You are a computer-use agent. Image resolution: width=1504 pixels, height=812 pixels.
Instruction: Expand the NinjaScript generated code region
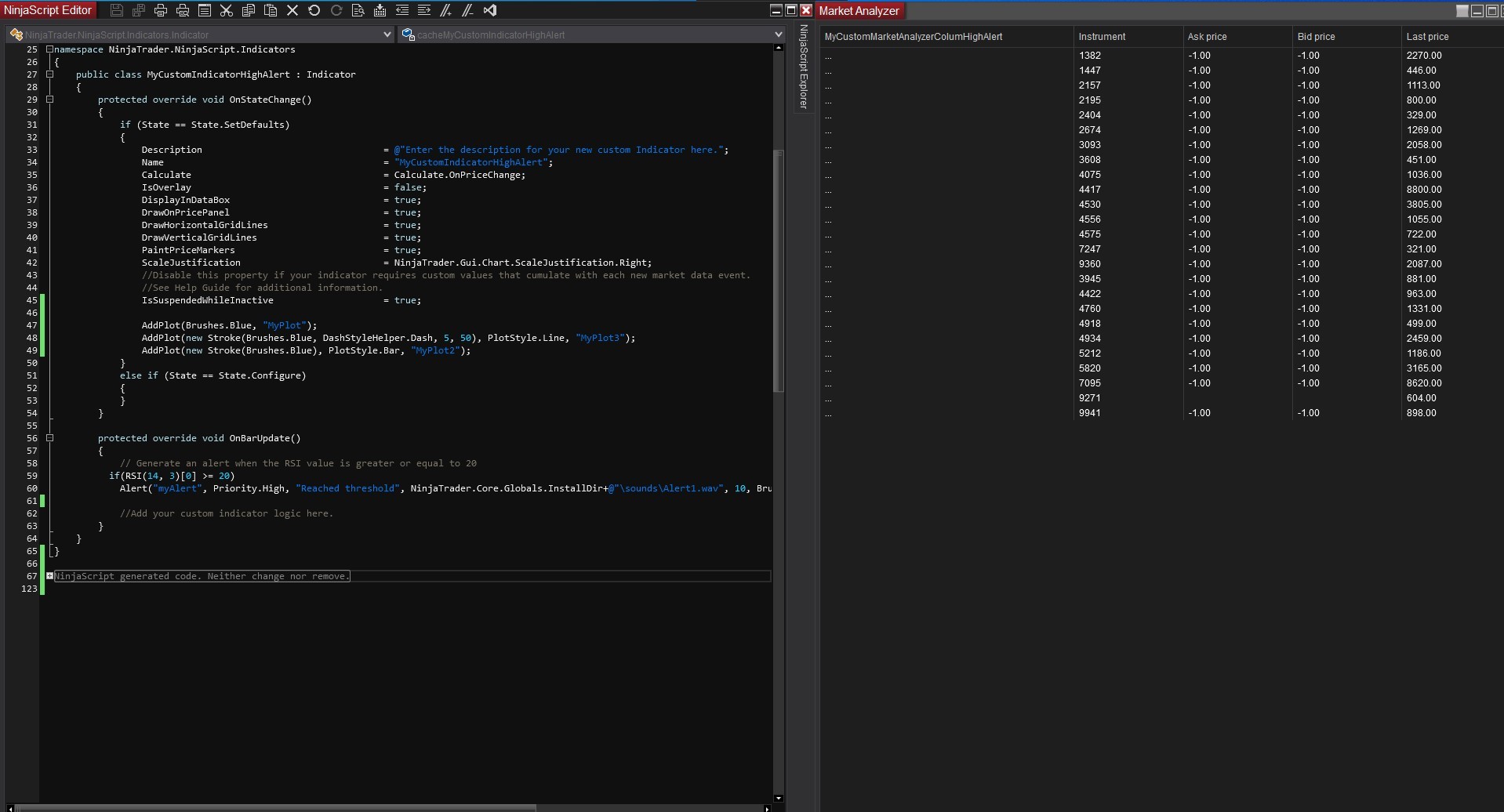point(49,576)
